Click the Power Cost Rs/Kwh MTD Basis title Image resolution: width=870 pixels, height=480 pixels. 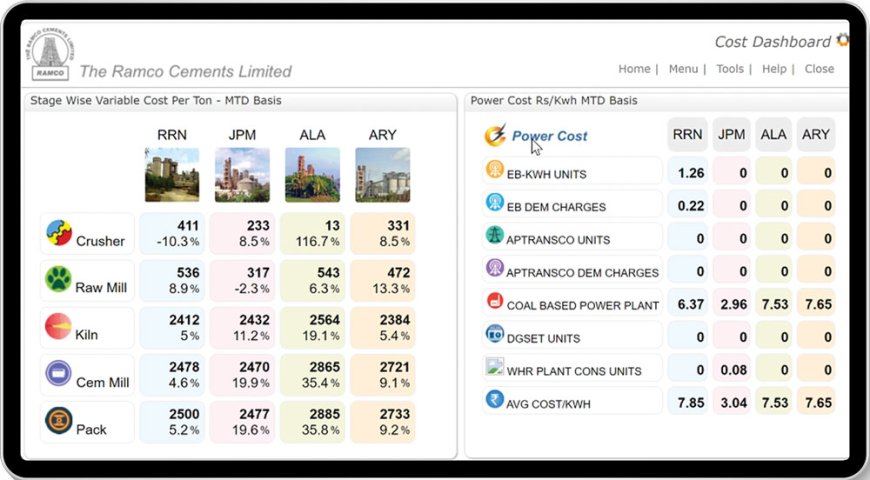tap(554, 100)
